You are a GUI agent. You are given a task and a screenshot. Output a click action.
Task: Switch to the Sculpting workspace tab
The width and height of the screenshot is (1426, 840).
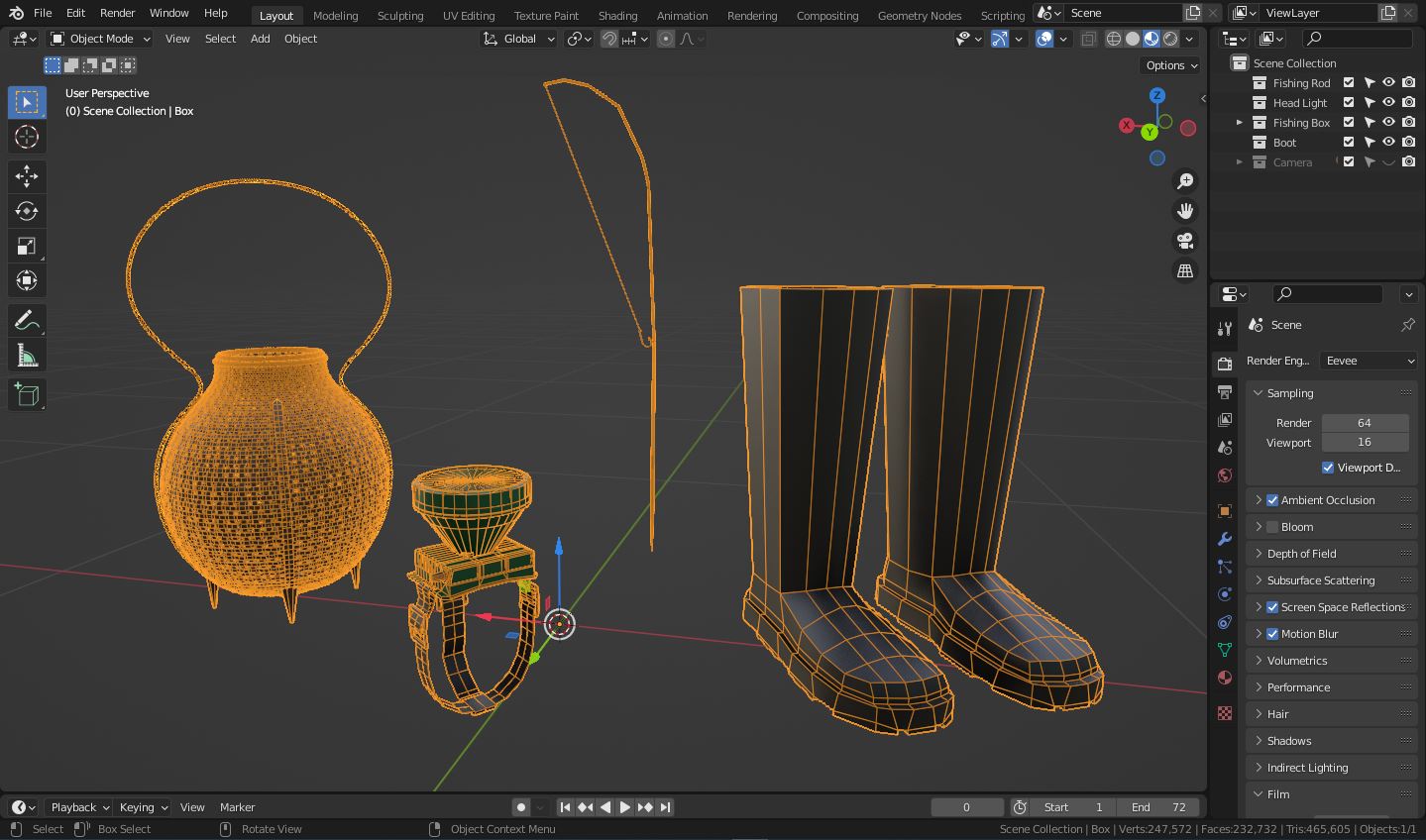click(x=399, y=15)
